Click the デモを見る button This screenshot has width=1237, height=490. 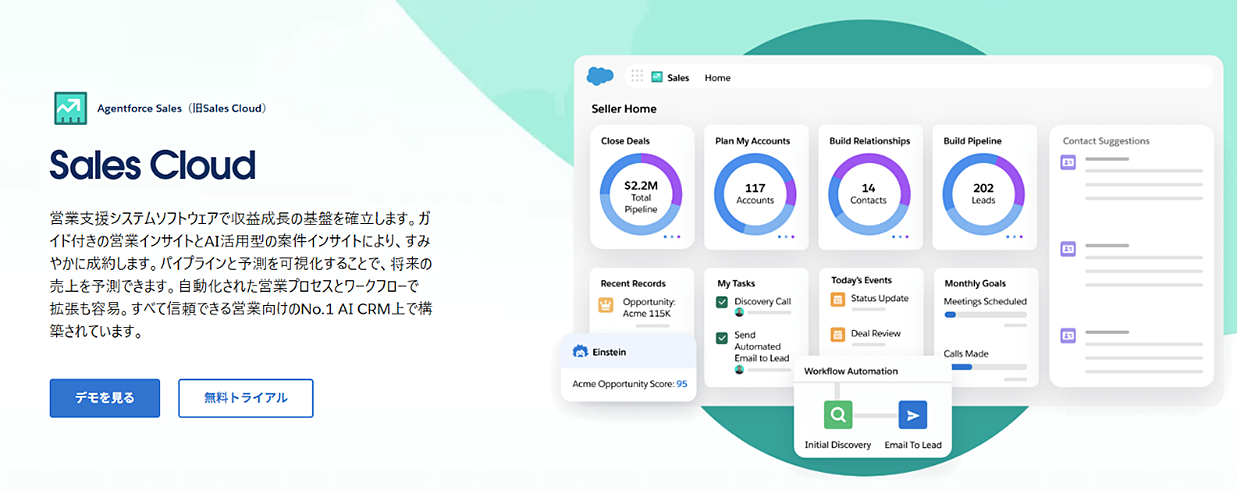(105, 398)
